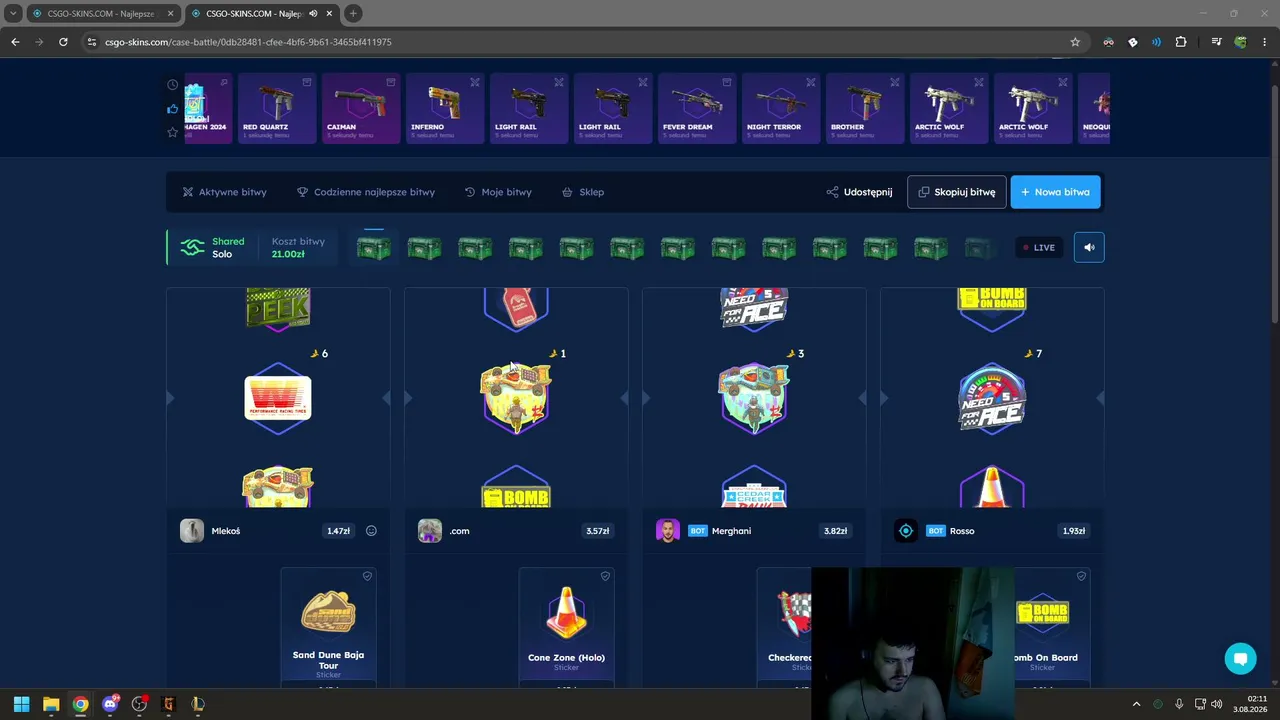Click the Performance Racing Tires sticker
Screen dimensions: 1280x720
278,398
